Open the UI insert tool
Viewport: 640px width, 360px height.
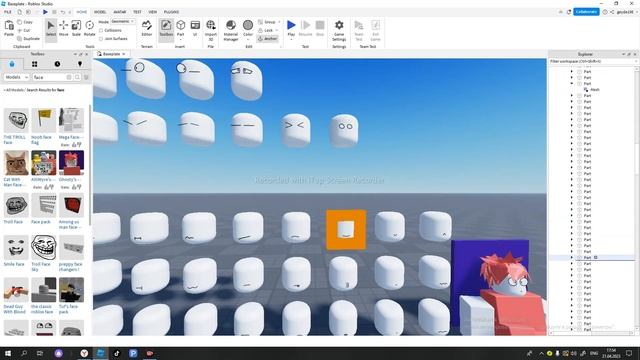click(195, 29)
